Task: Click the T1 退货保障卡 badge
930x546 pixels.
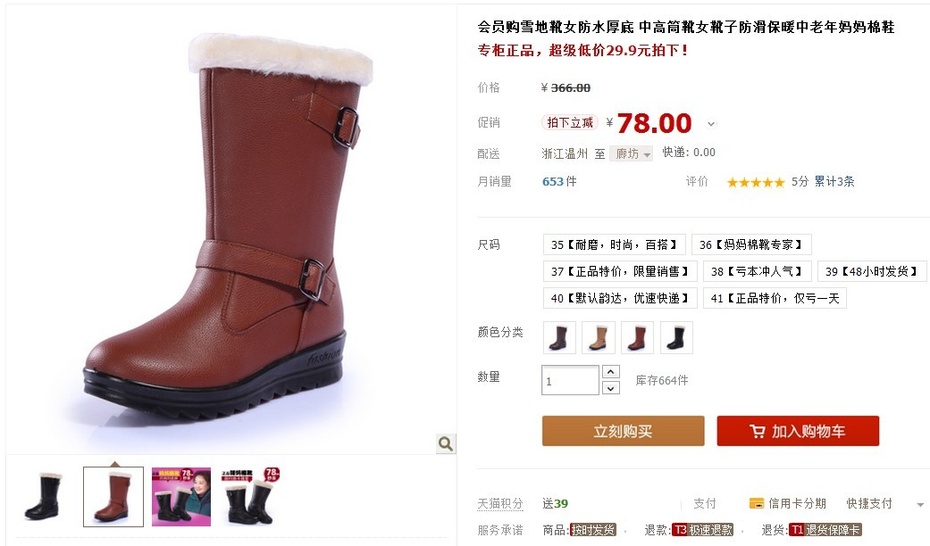Action: (x=825, y=529)
